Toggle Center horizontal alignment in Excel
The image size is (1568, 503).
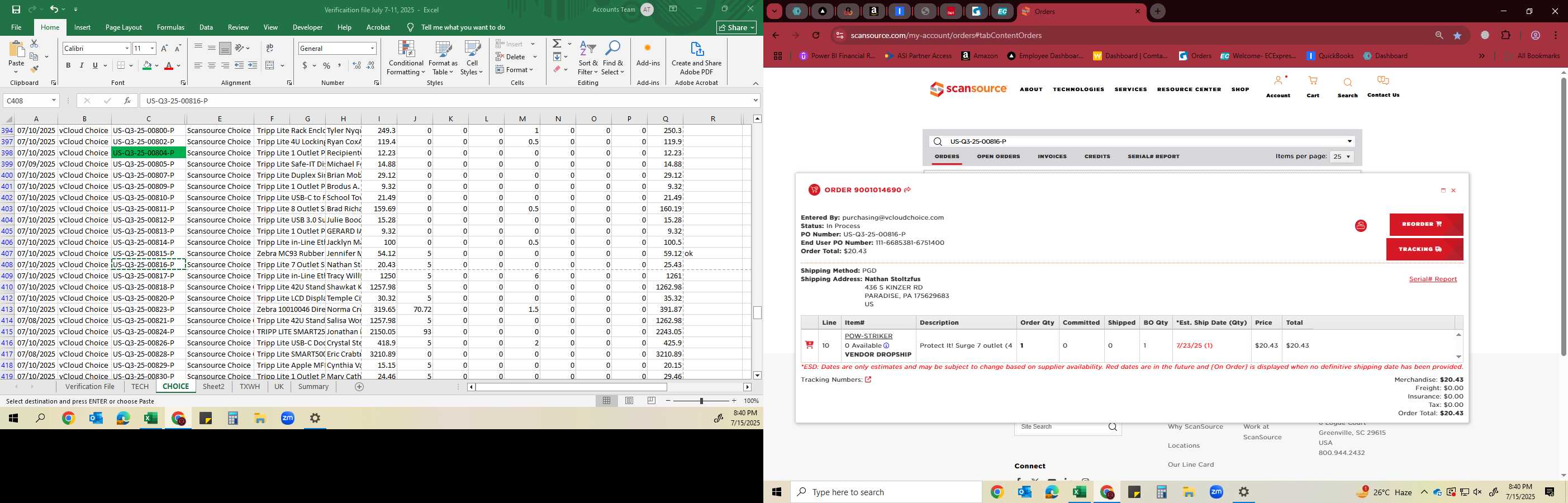tap(212, 65)
